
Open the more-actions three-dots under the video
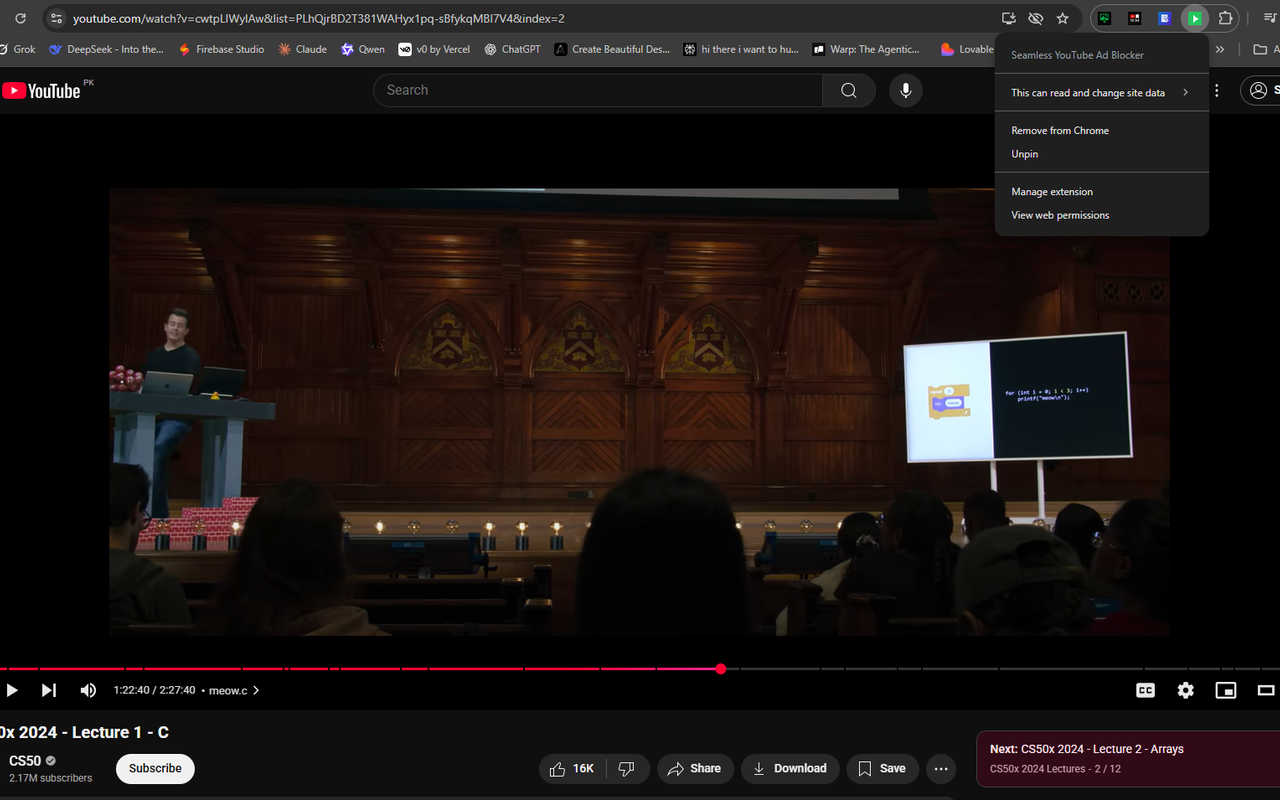pos(940,768)
